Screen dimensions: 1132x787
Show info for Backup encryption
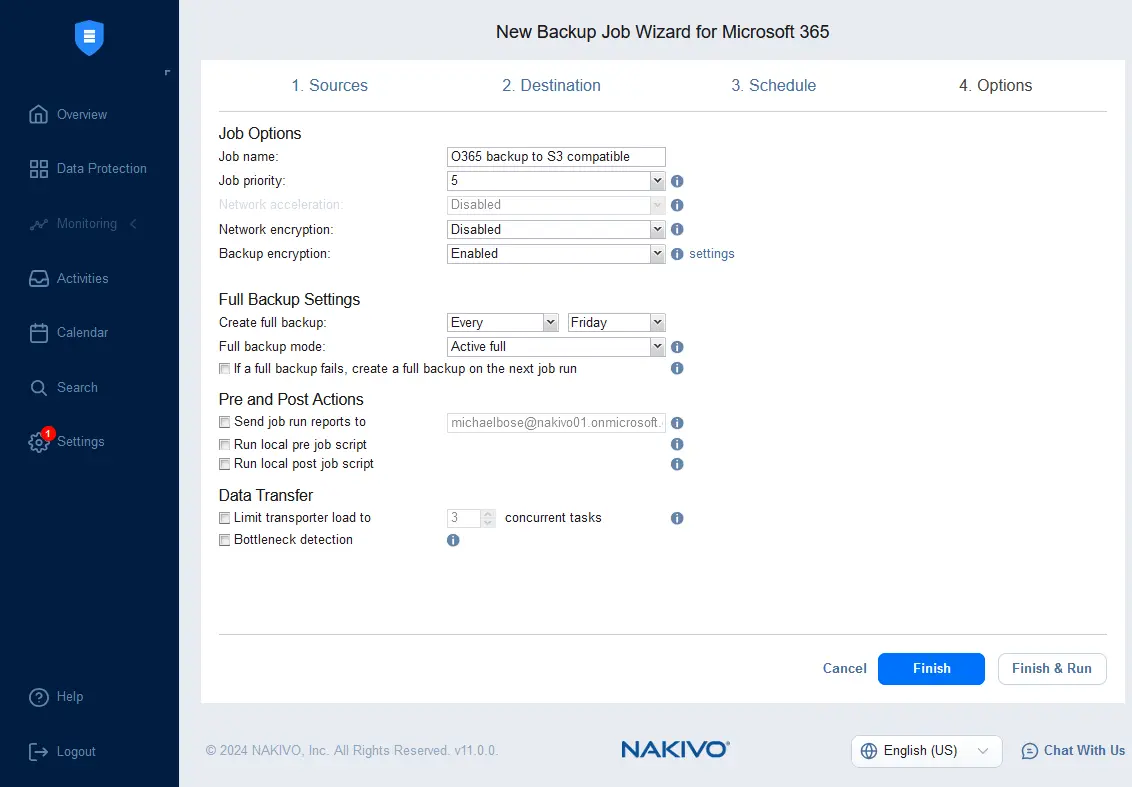coord(677,254)
